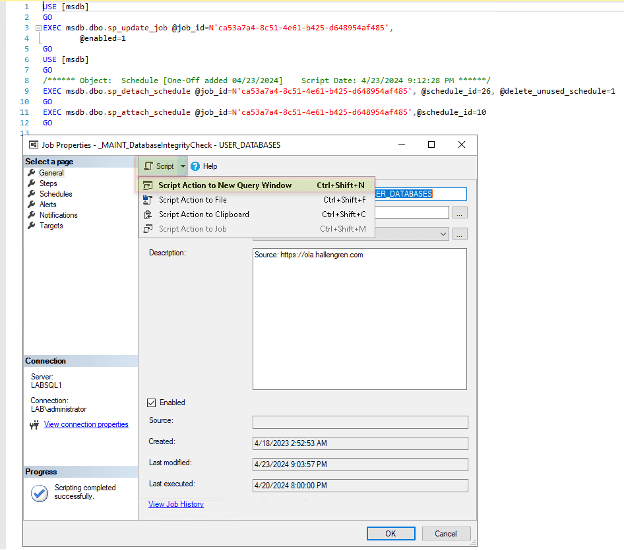The image size is (624, 550).
Task: Choose Script Action to Job
Action: pyautogui.click(x=255, y=229)
